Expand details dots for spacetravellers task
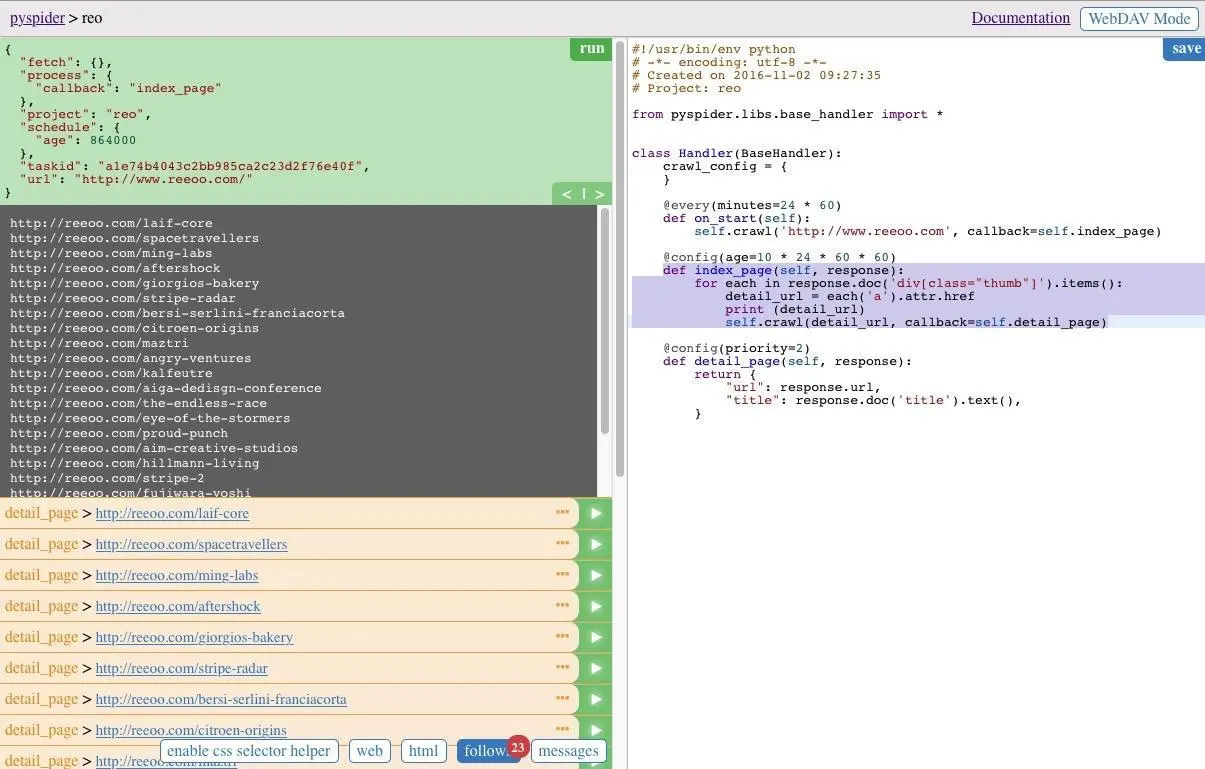 coord(562,543)
